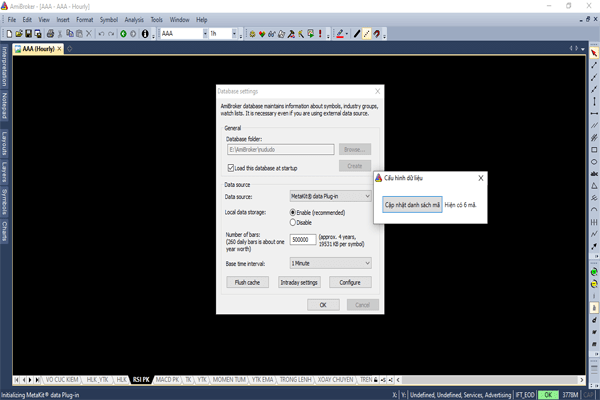The height and width of the screenshot is (400, 600).
Task: Click the horizontal scrollbar right arrow
Action: (x=582, y=380)
